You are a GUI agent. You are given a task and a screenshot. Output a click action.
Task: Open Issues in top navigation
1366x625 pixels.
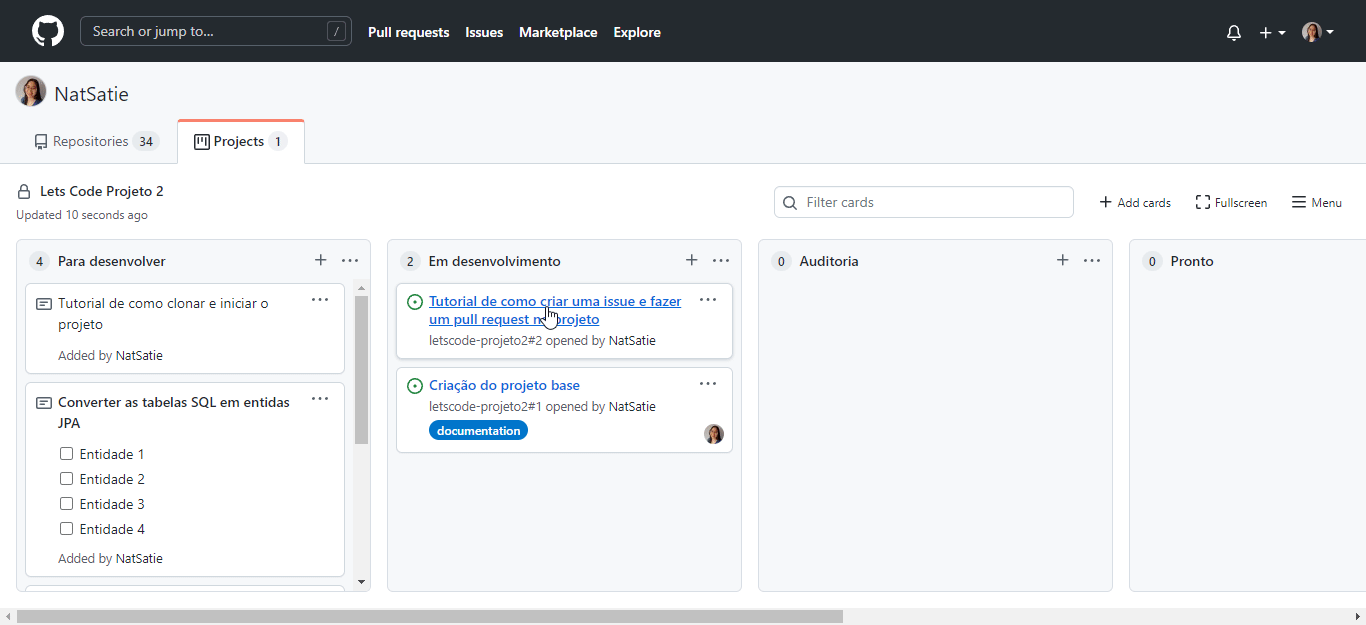point(484,32)
